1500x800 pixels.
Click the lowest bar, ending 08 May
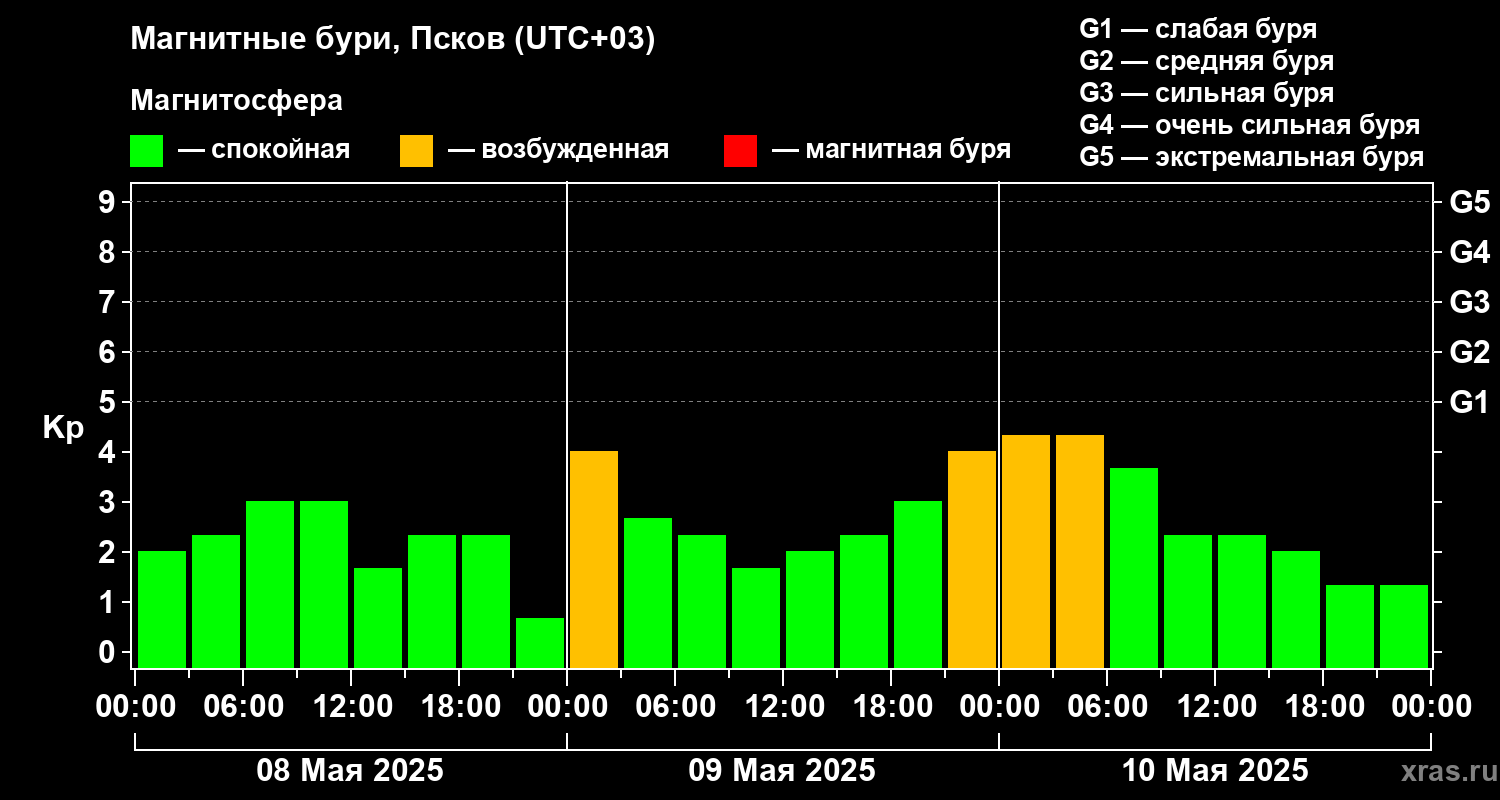(x=540, y=643)
